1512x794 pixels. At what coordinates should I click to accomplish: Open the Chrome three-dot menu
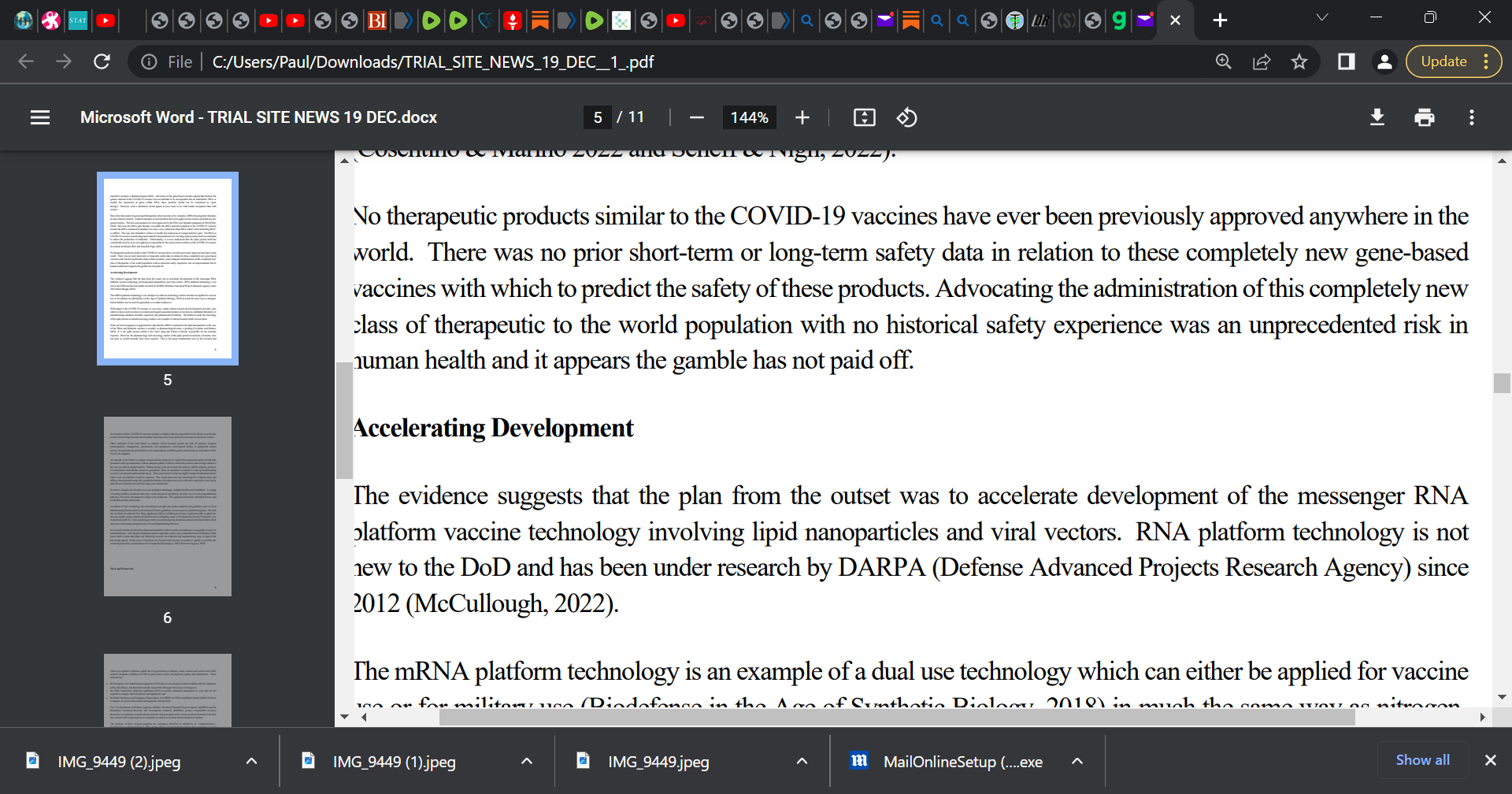point(1486,61)
